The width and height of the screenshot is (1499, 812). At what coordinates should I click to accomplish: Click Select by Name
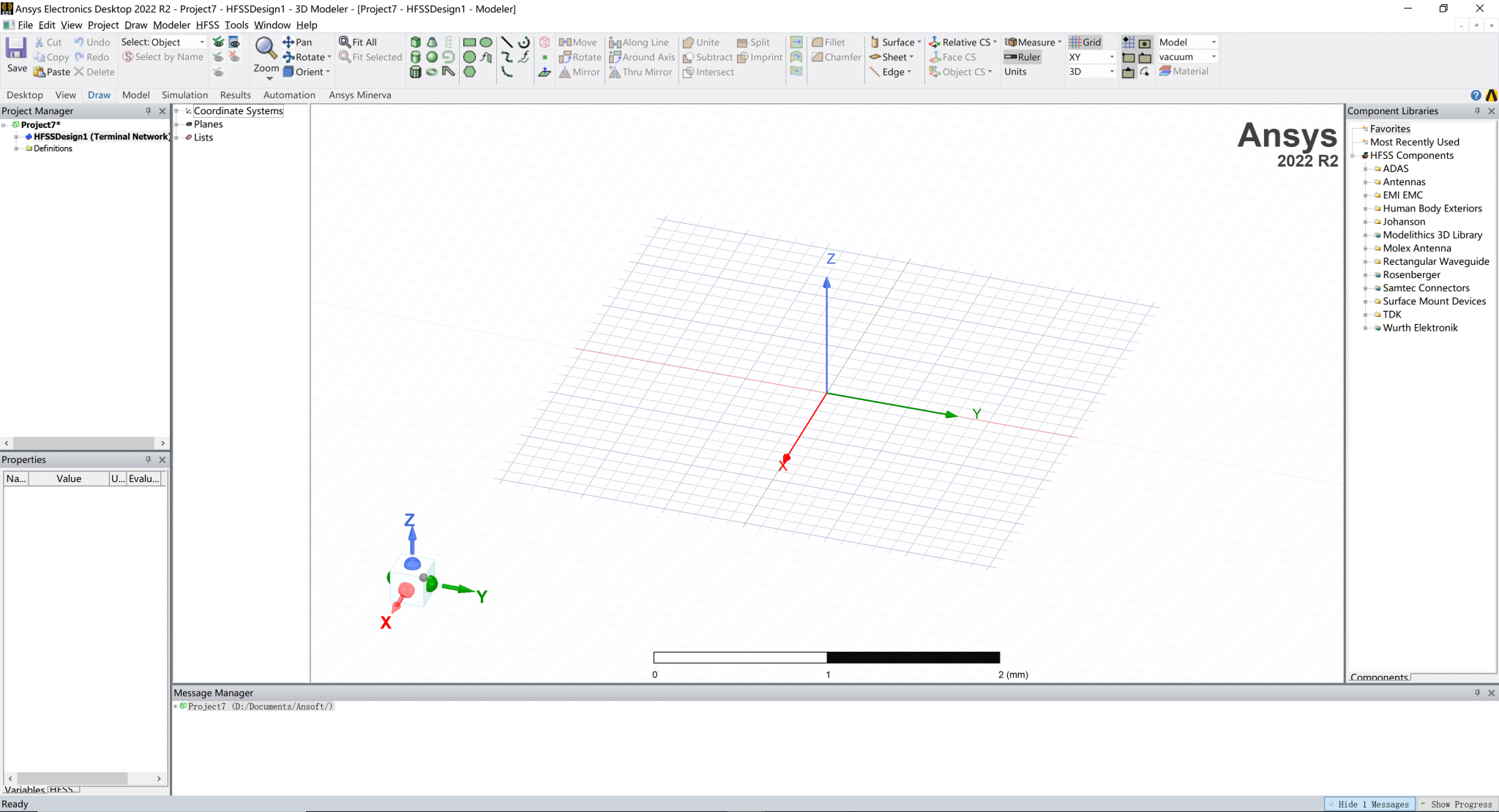coord(162,56)
